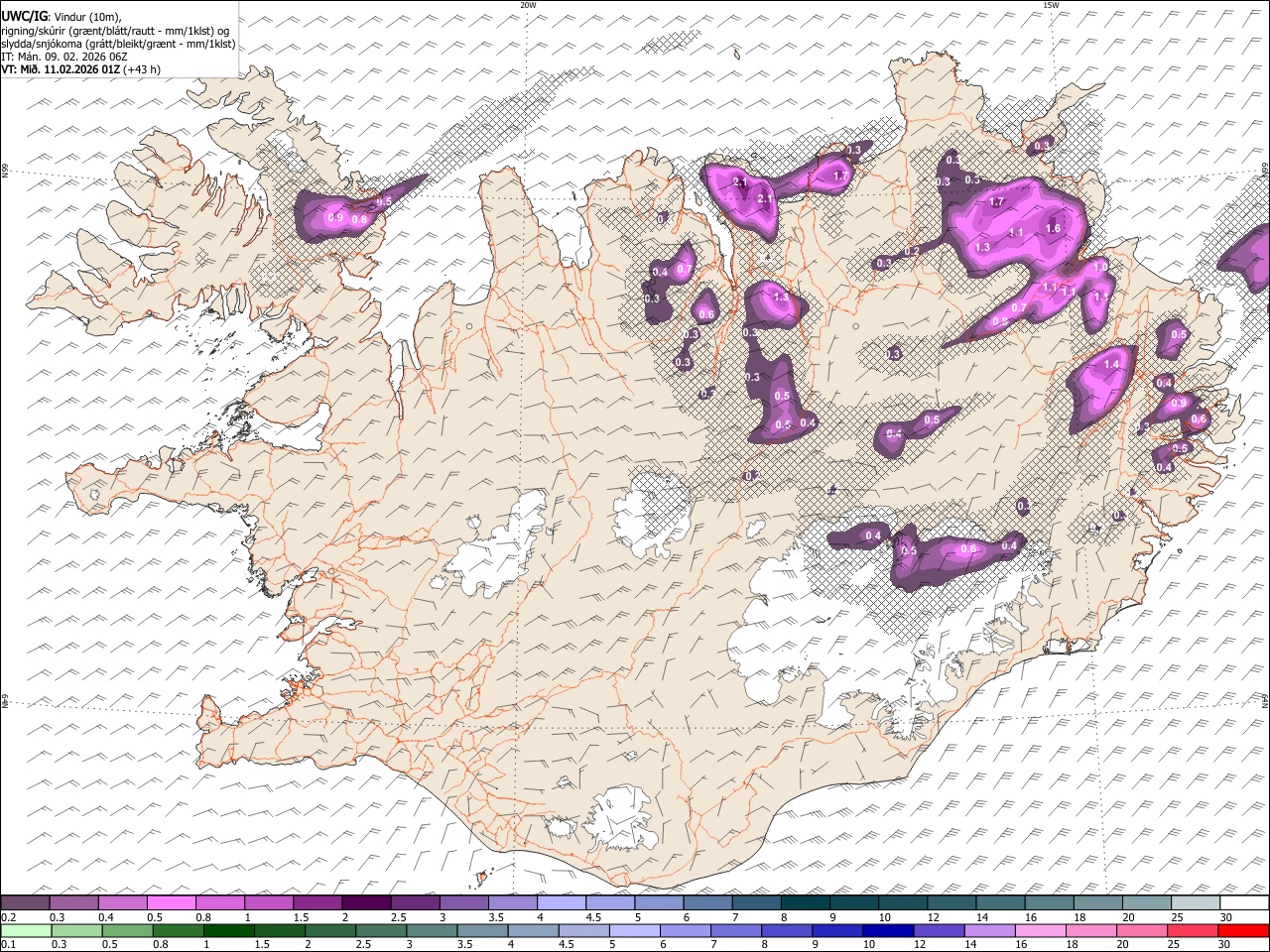This screenshot has height=952, width=1270.
Task: Click the 20W longitude label
Action: 528,5
